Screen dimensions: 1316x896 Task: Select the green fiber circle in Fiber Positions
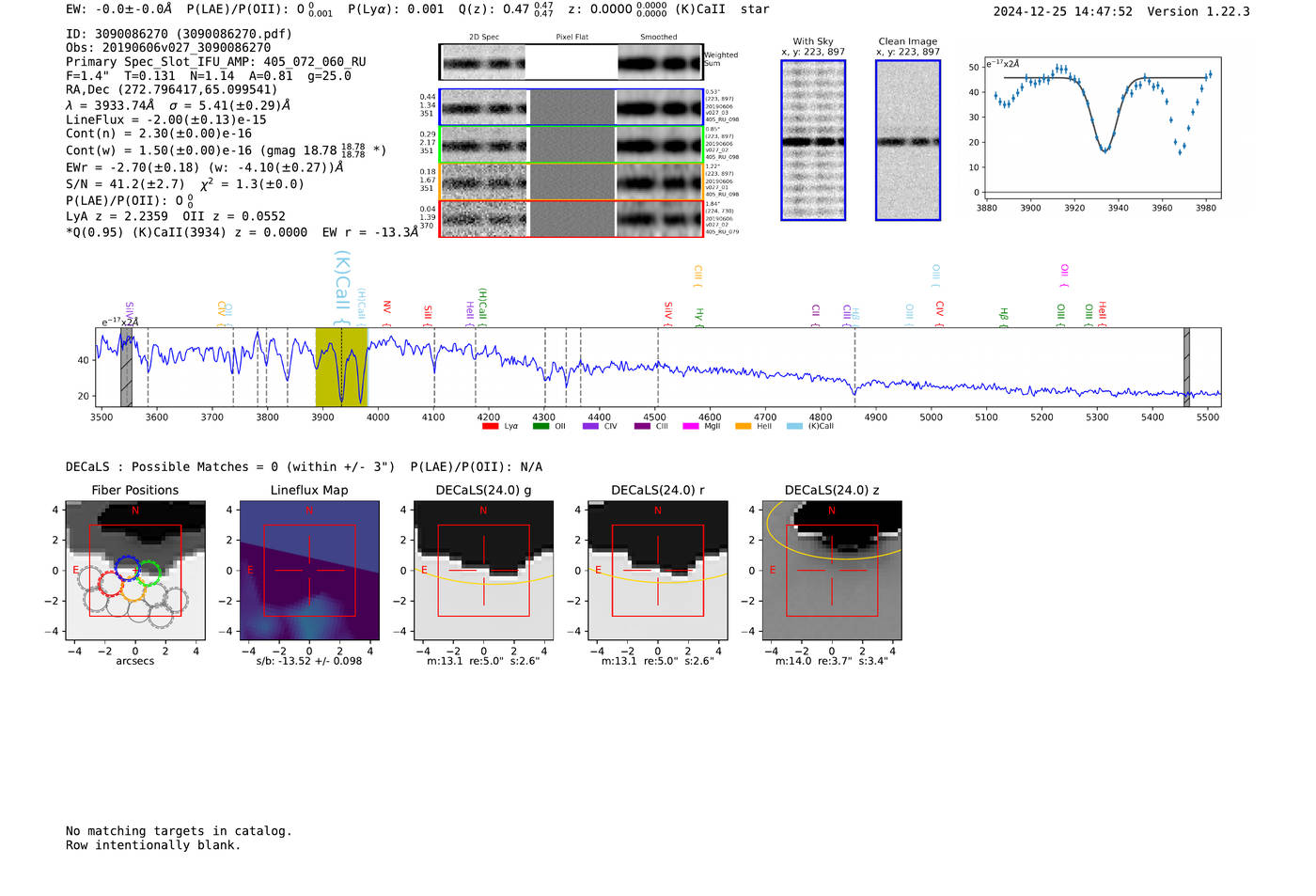pyautogui.click(x=149, y=574)
